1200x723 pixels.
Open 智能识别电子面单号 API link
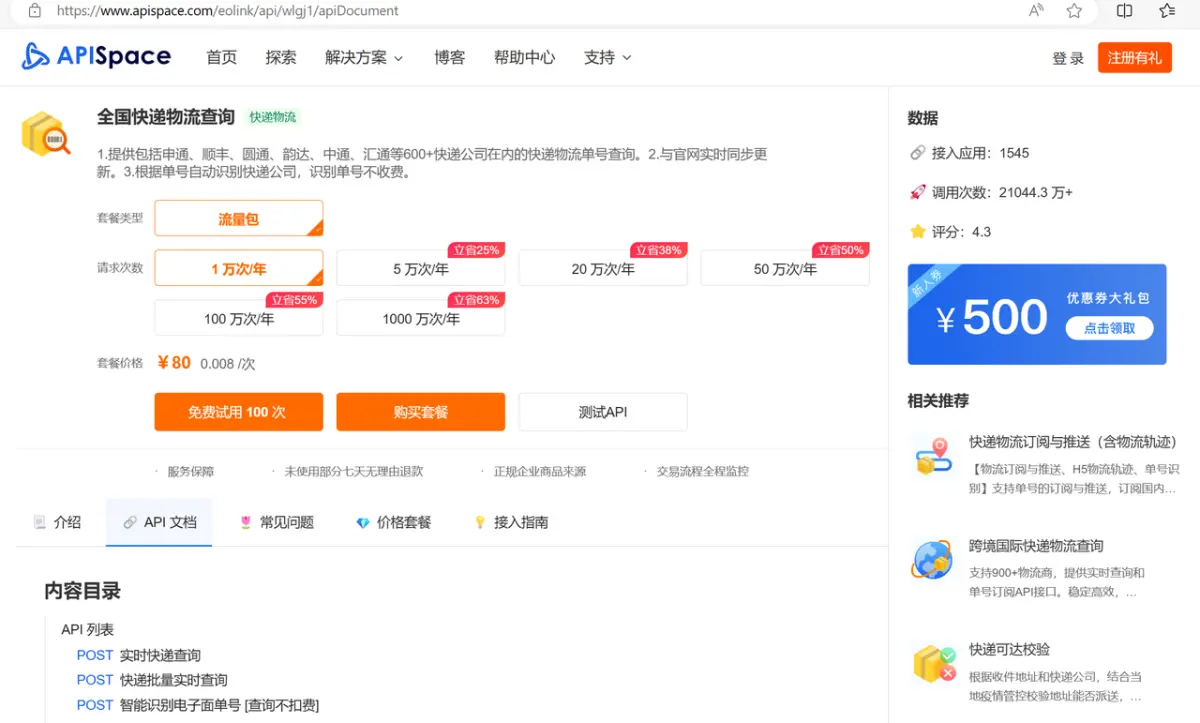click(219, 705)
